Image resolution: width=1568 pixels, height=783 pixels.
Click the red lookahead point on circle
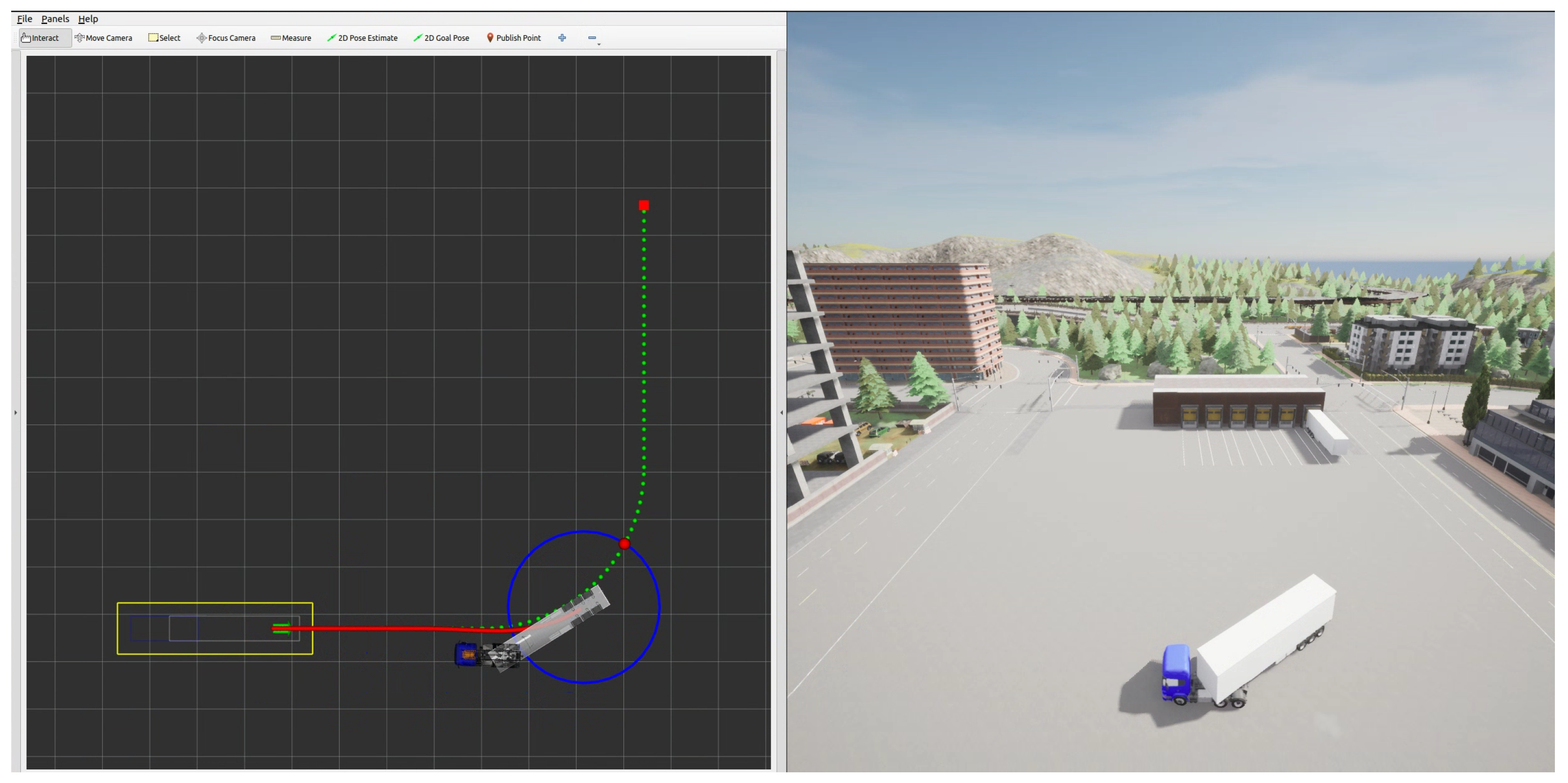click(624, 544)
